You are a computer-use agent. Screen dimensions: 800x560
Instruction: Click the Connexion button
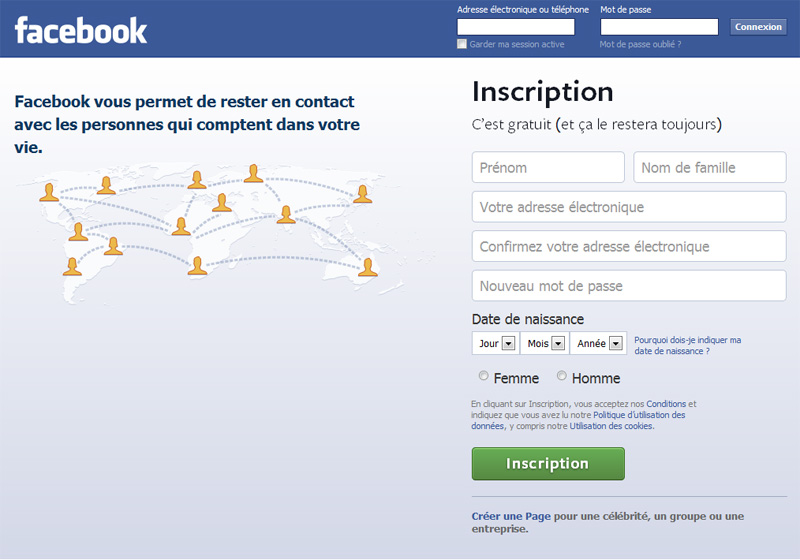(758, 27)
